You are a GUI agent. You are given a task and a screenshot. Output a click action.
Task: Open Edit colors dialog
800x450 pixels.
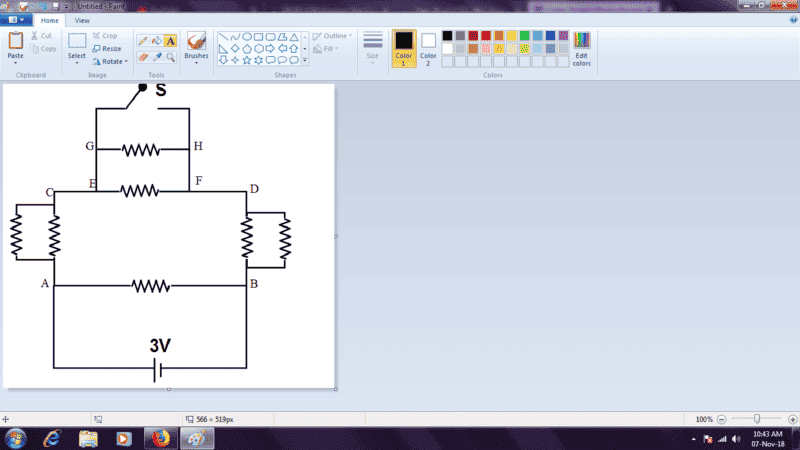[x=581, y=47]
